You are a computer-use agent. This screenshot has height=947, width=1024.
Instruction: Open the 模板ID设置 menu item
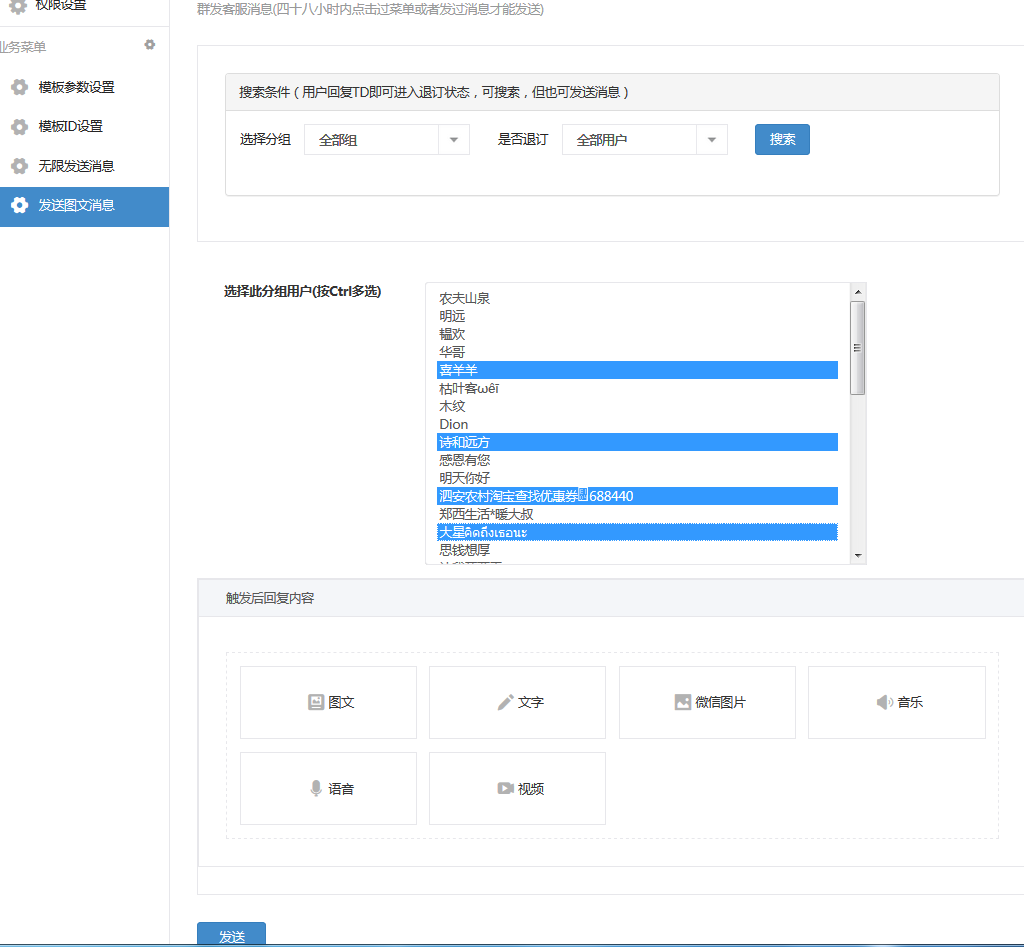pos(84,127)
